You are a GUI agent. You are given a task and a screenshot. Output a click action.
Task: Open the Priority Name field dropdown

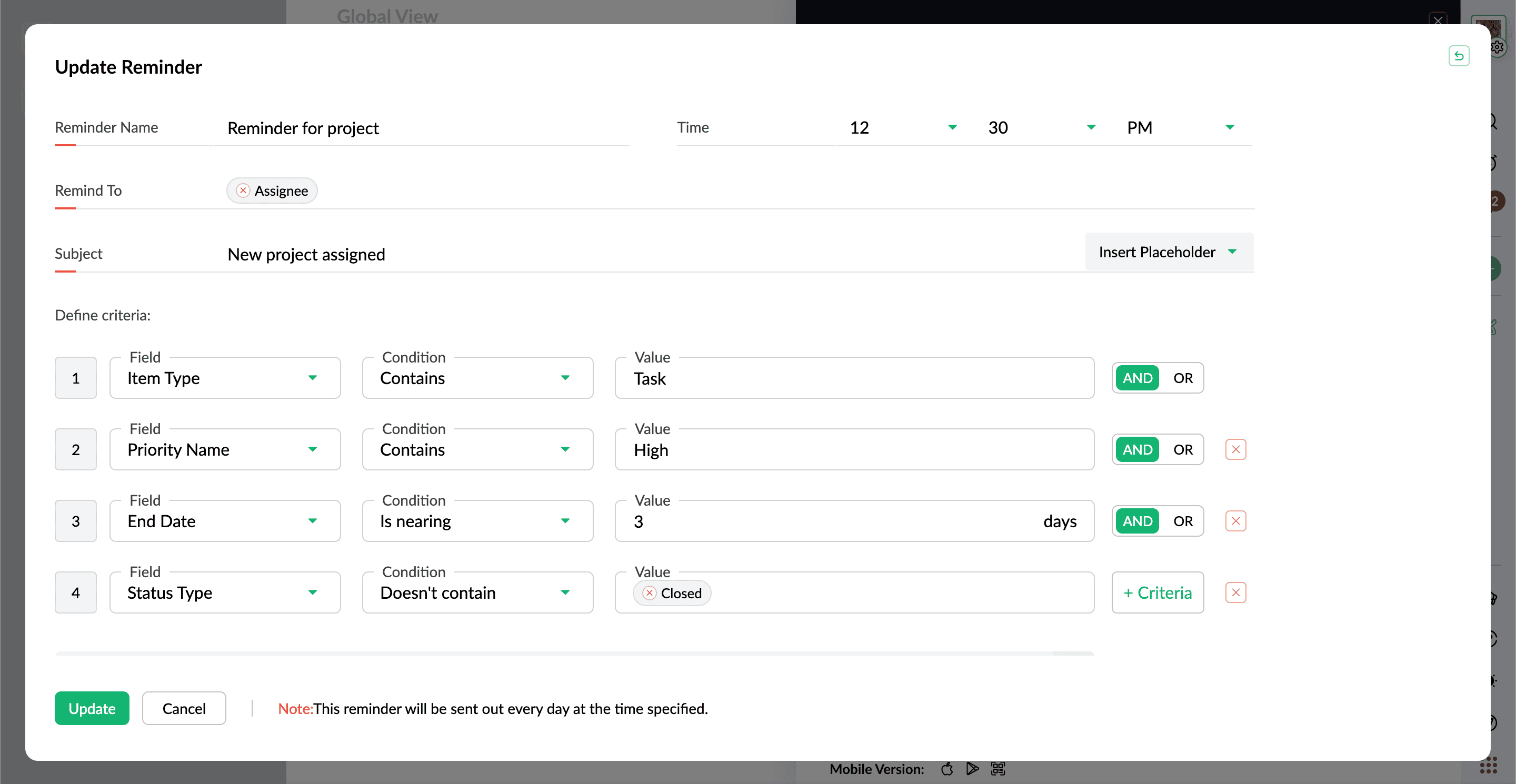coord(225,449)
